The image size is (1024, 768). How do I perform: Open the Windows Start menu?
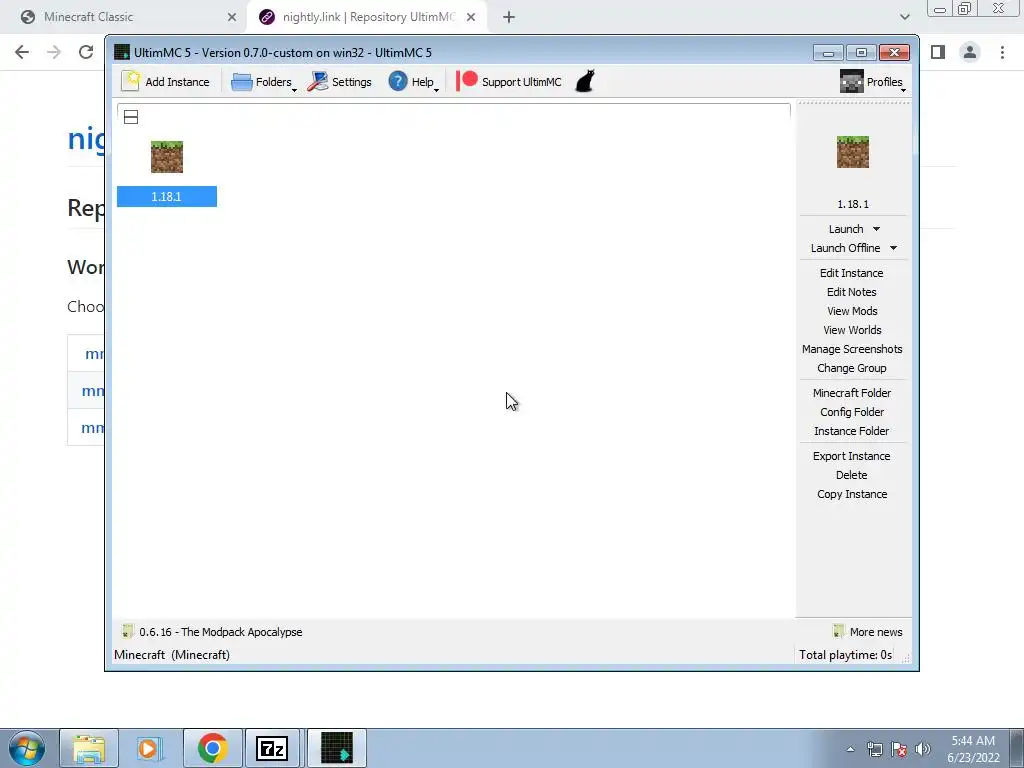(27, 748)
